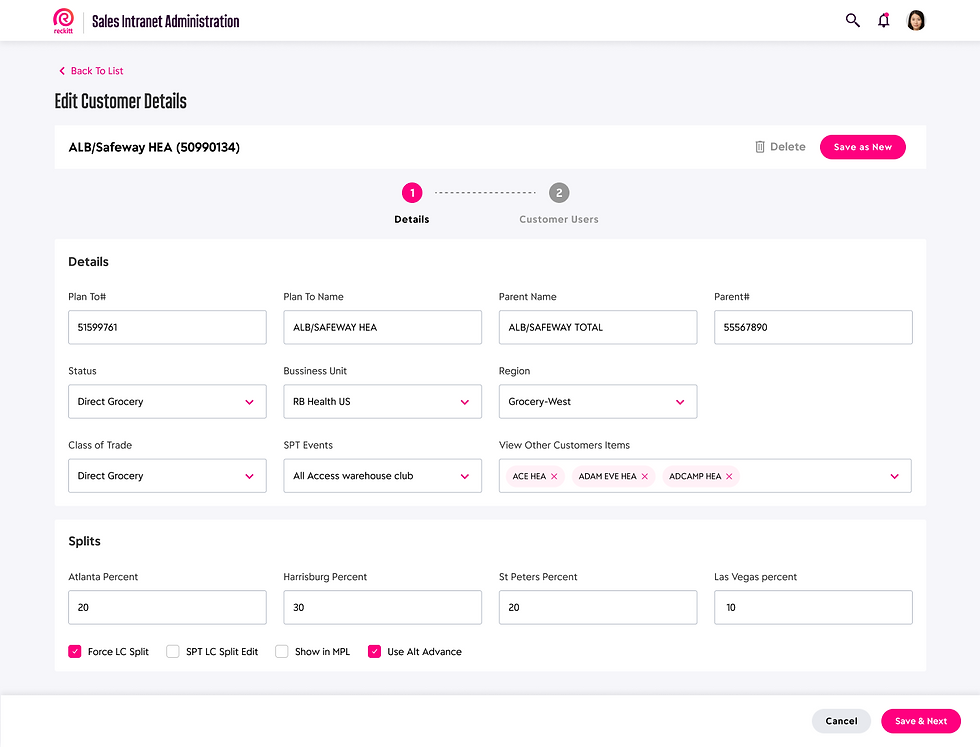
Task: Remove the ADAM EVE HEA tag
Action: [x=645, y=477]
